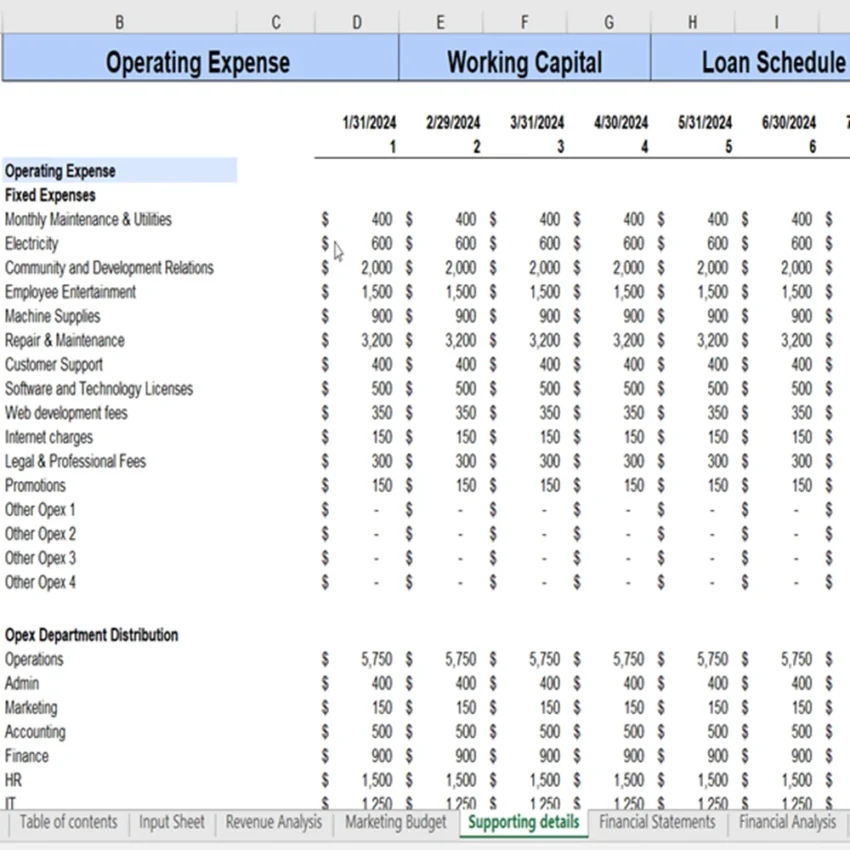850x850 pixels.
Task: Jump to the Working Capital section header
Action: (x=524, y=62)
